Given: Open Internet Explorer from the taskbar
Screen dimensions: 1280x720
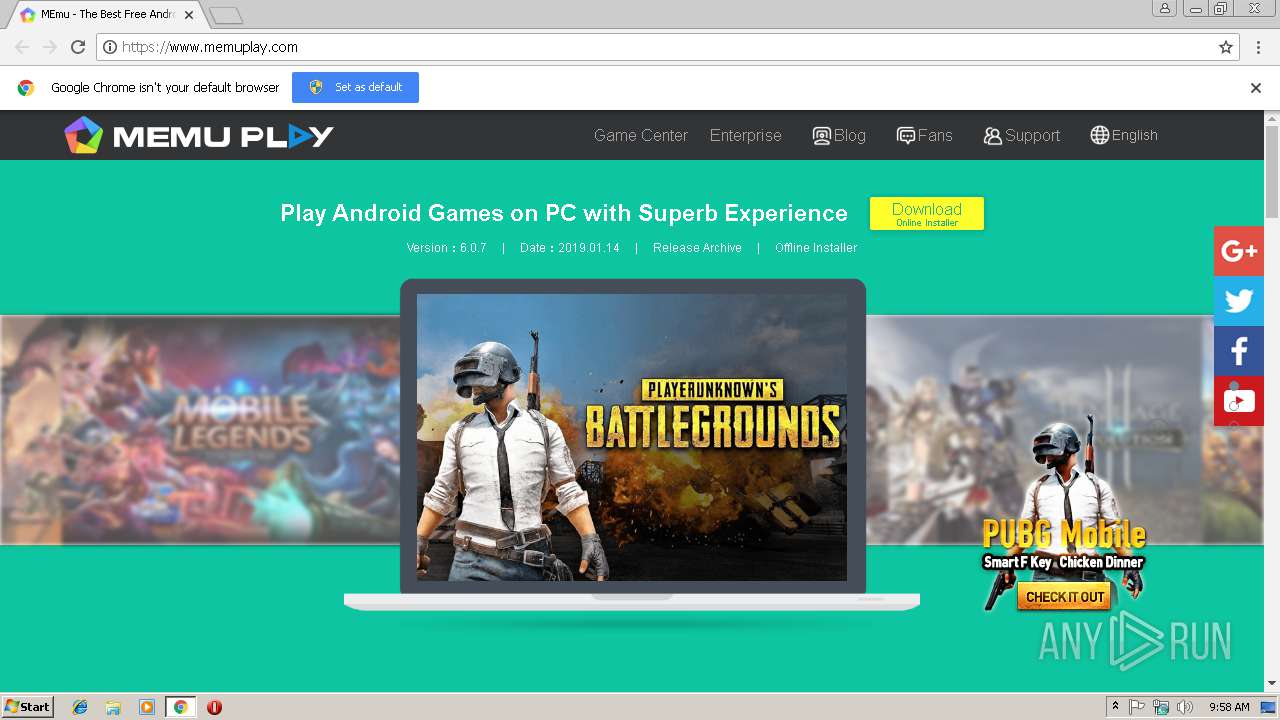Looking at the screenshot, I should pos(80,707).
